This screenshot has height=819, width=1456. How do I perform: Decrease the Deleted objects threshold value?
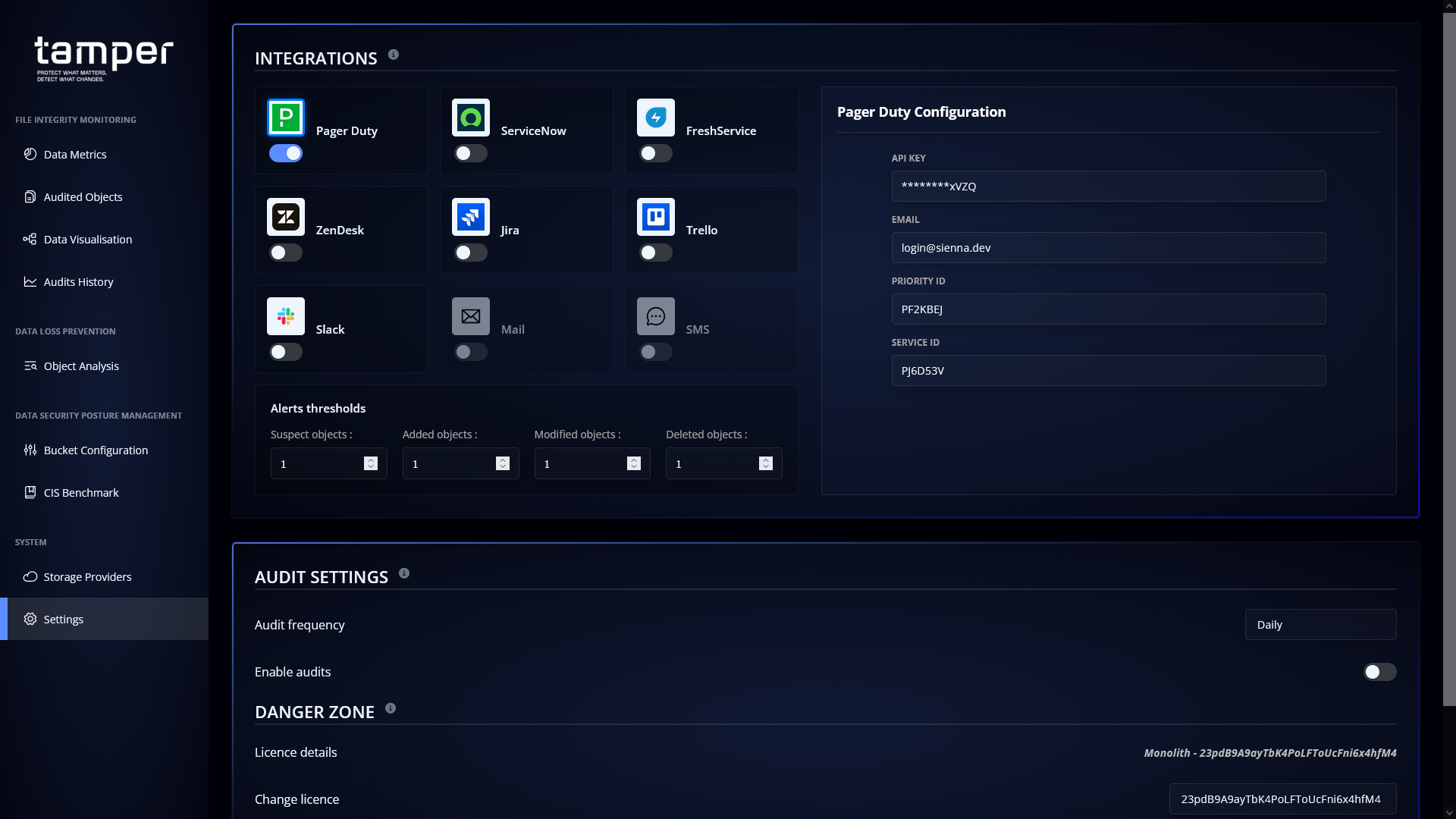tap(766, 467)
